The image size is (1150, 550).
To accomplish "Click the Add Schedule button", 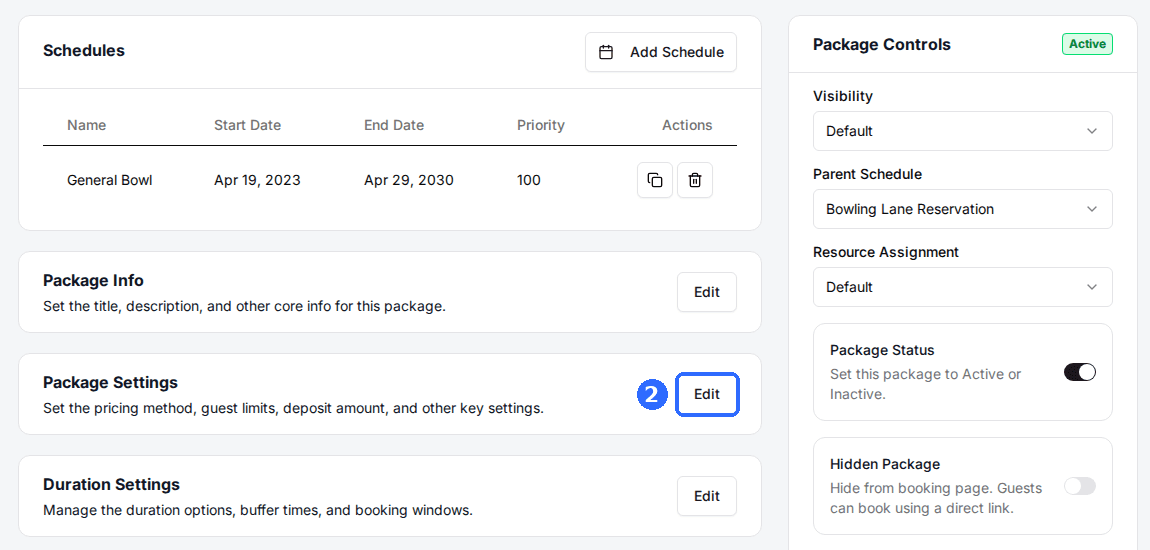I will [661, 52].
